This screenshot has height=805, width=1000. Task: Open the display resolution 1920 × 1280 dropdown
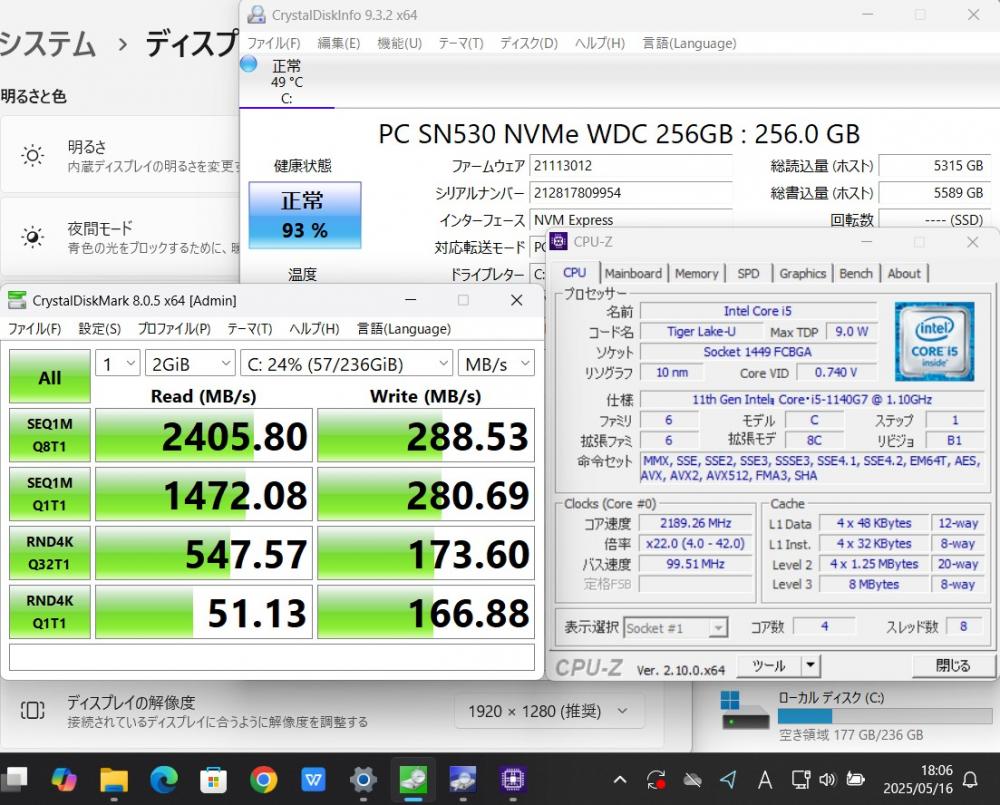pyautogui.click(x=549, y=711)
